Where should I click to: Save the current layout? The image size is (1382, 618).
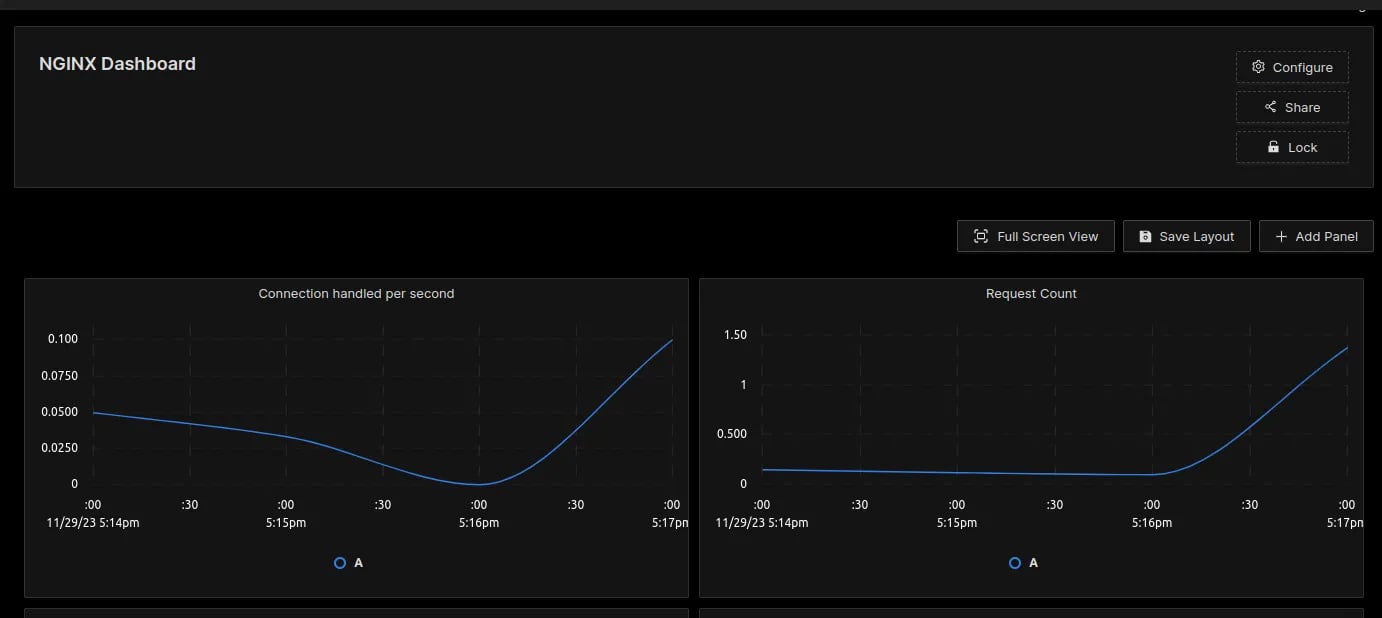click(x=1186, y=237)
